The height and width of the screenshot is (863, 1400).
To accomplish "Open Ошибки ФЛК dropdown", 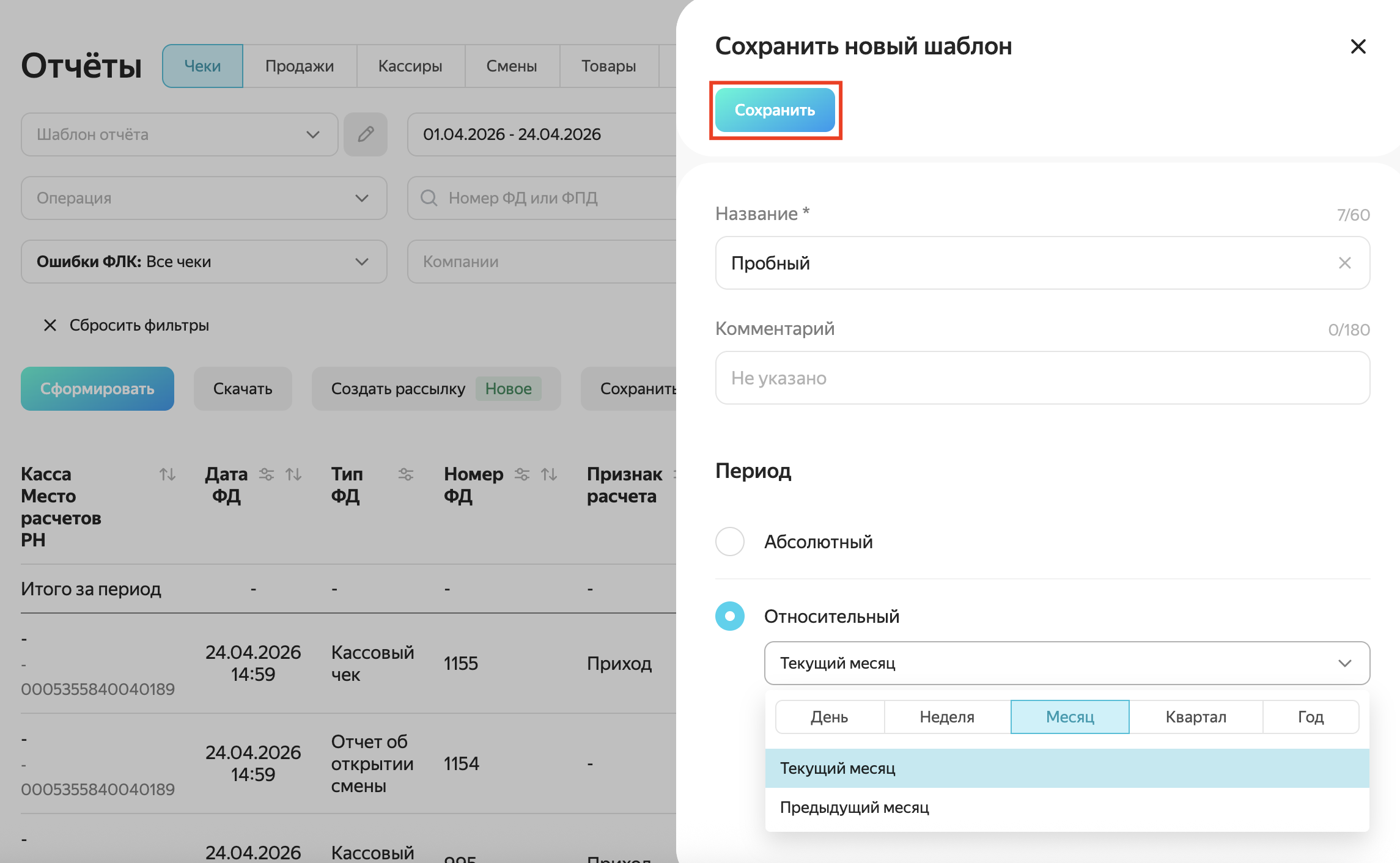I will (x=204, y=262).
